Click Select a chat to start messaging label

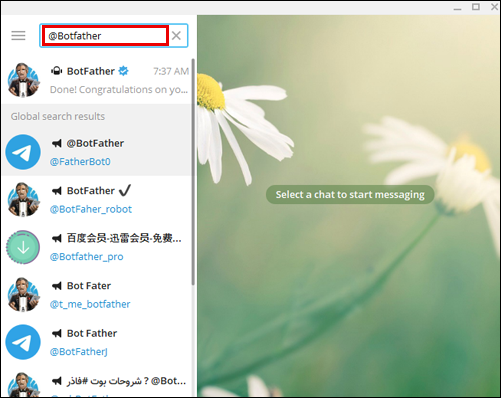(x=350, y=195)
